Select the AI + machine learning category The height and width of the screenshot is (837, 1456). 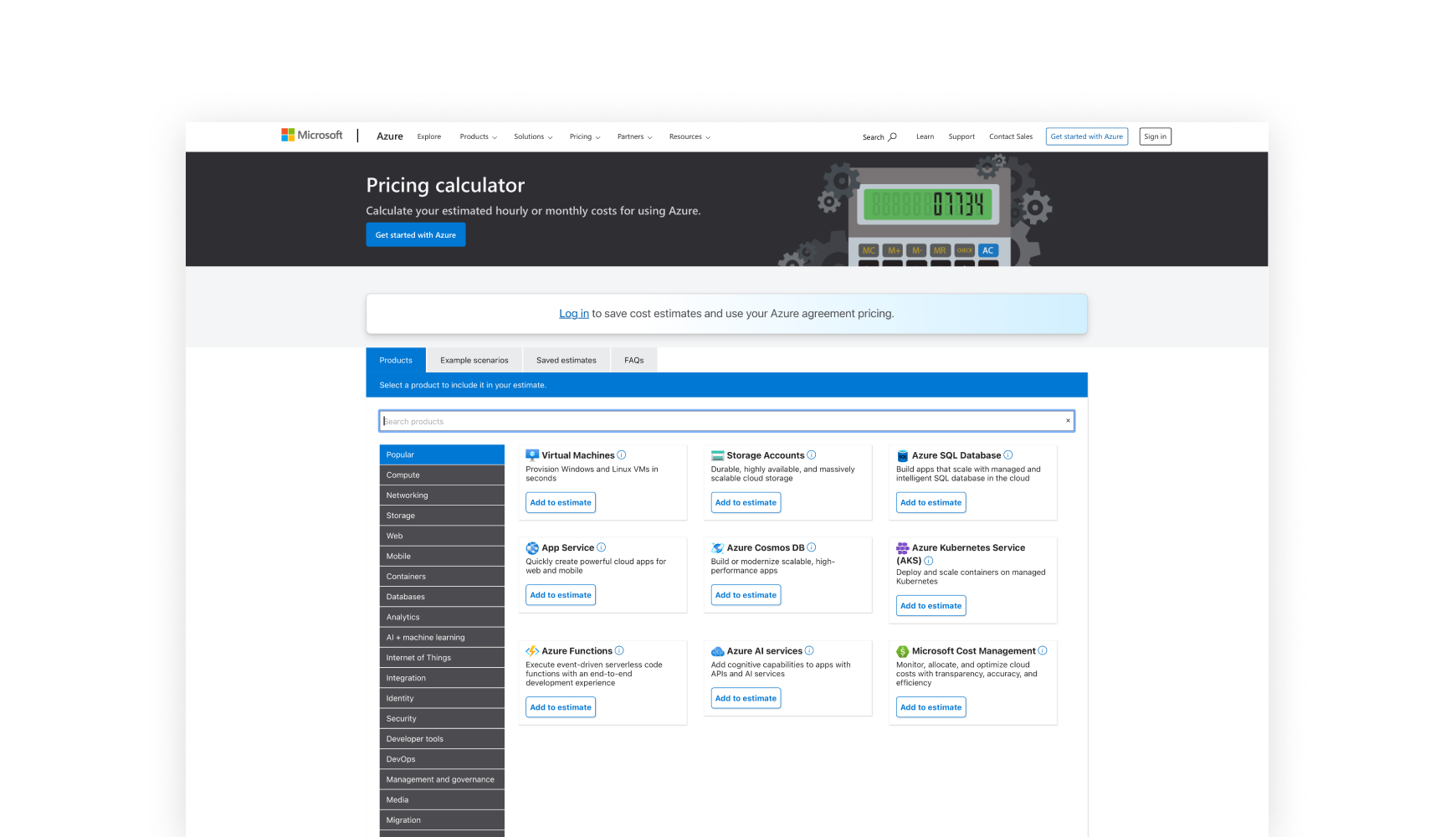pos(442,637)
